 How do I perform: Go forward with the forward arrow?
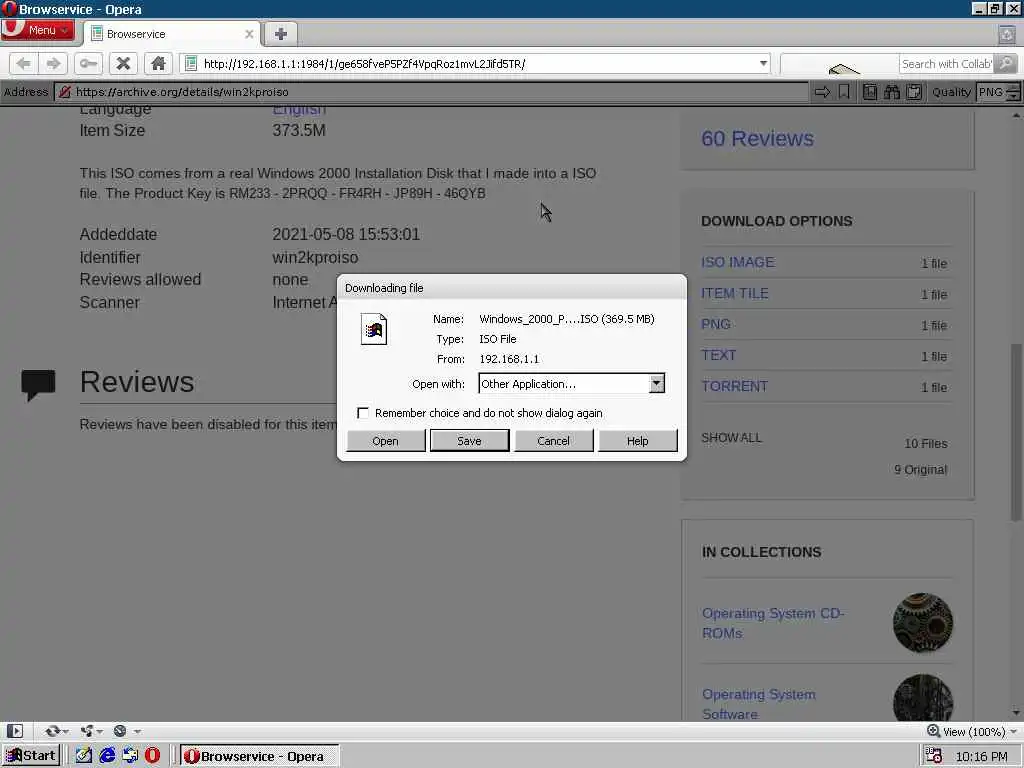(x=54, y=63)
